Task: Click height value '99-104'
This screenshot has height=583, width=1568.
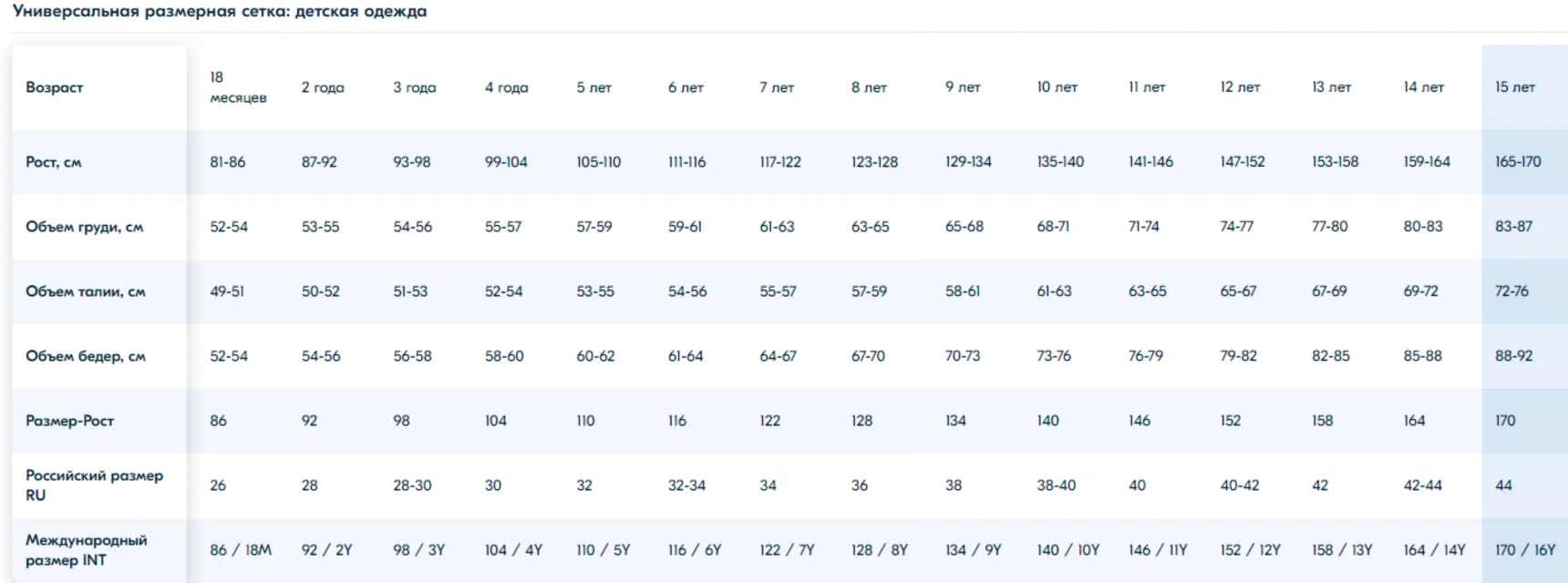Action: (x=506, y=162)
